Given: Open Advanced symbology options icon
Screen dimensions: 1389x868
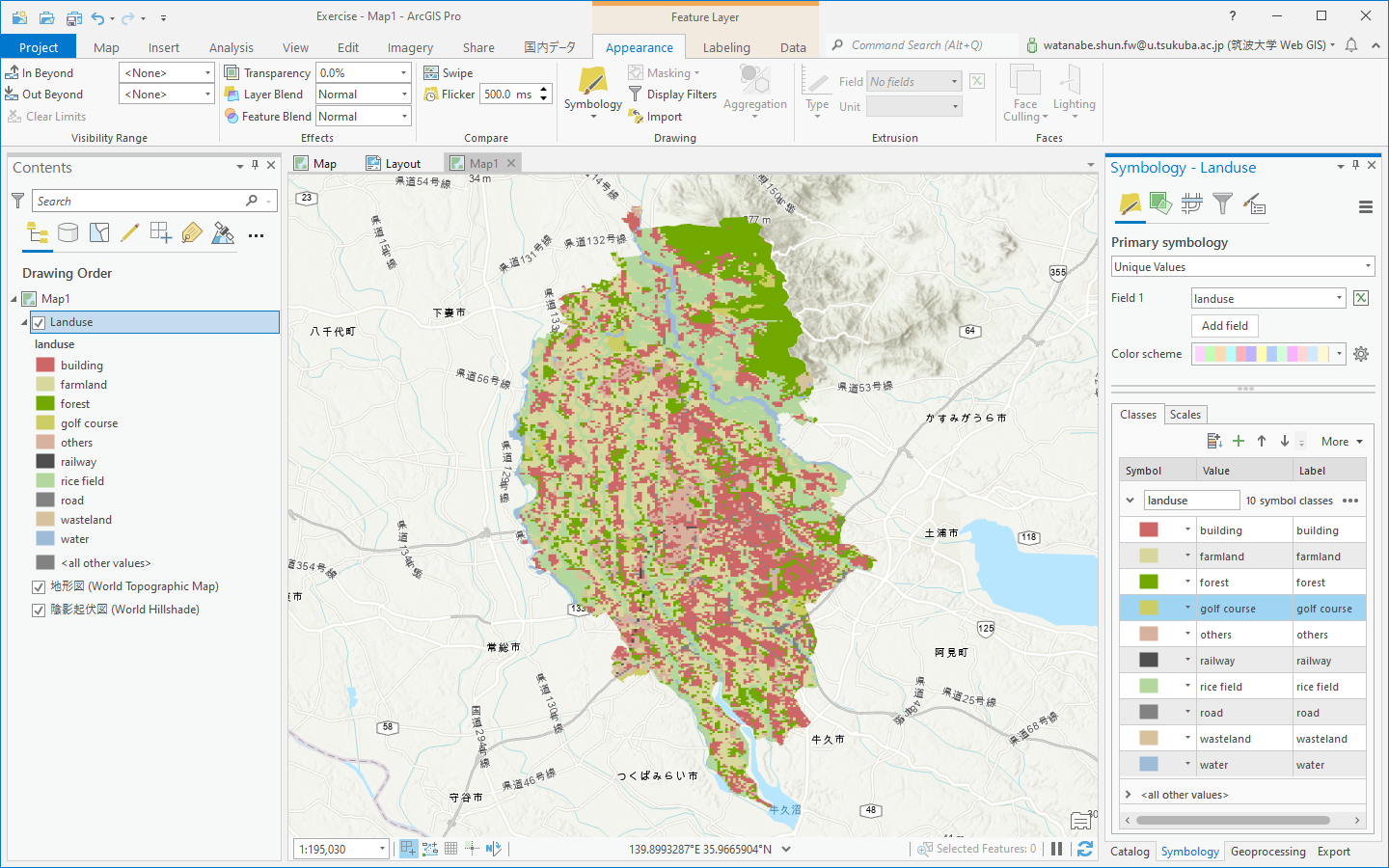Looking at the screenshot, I should (1254, 203).
